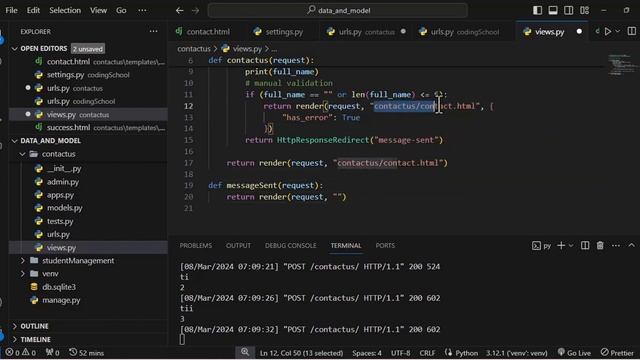This screenshot has height=360, width=640.
Task: Open the Edit menu
Action: coord(33,11)
